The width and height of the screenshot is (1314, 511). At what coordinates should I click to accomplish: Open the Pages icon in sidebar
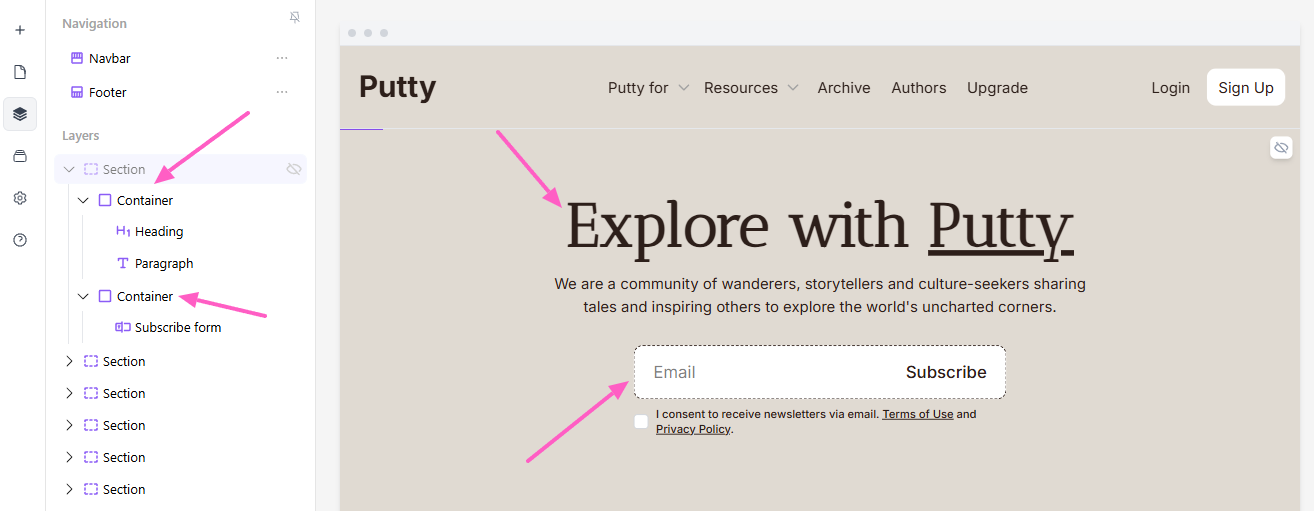20,72
